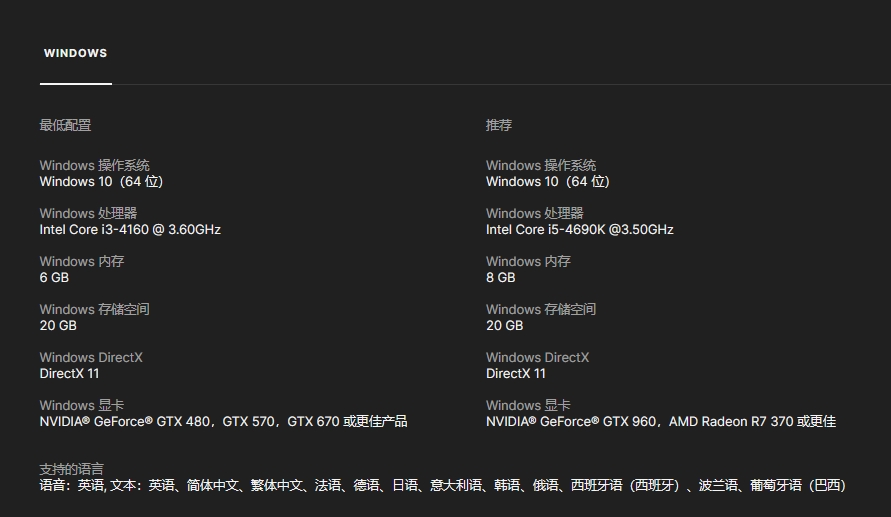Click the Windows 内存 label under 推荐

(x=528, y=261)
